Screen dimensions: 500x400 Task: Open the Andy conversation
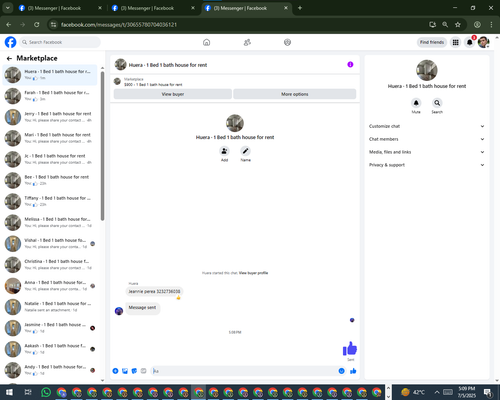[50, 370]
